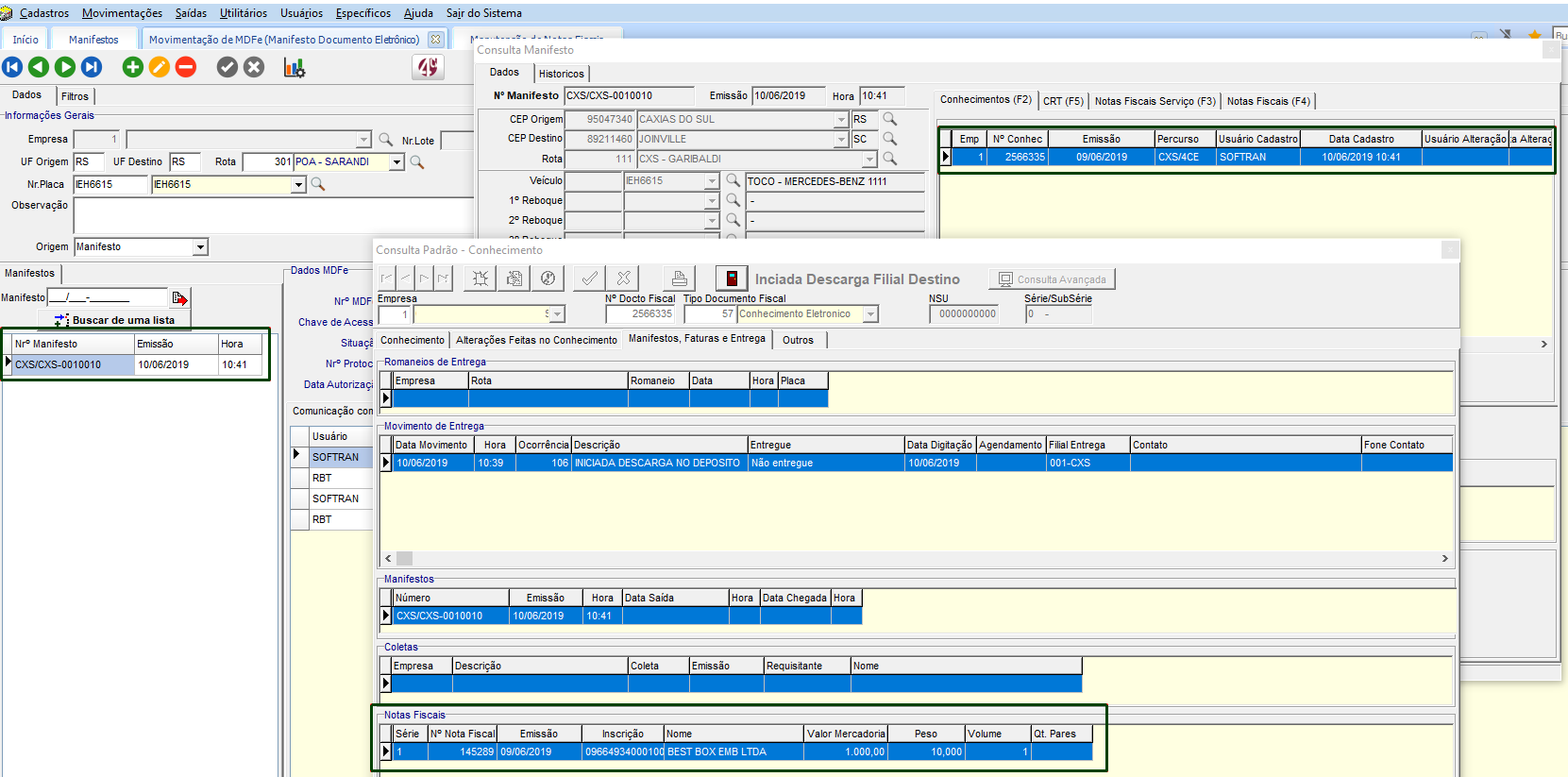Click the Observação text field
The width and height of the screenshot is (1568, 777).
(272, 214)
